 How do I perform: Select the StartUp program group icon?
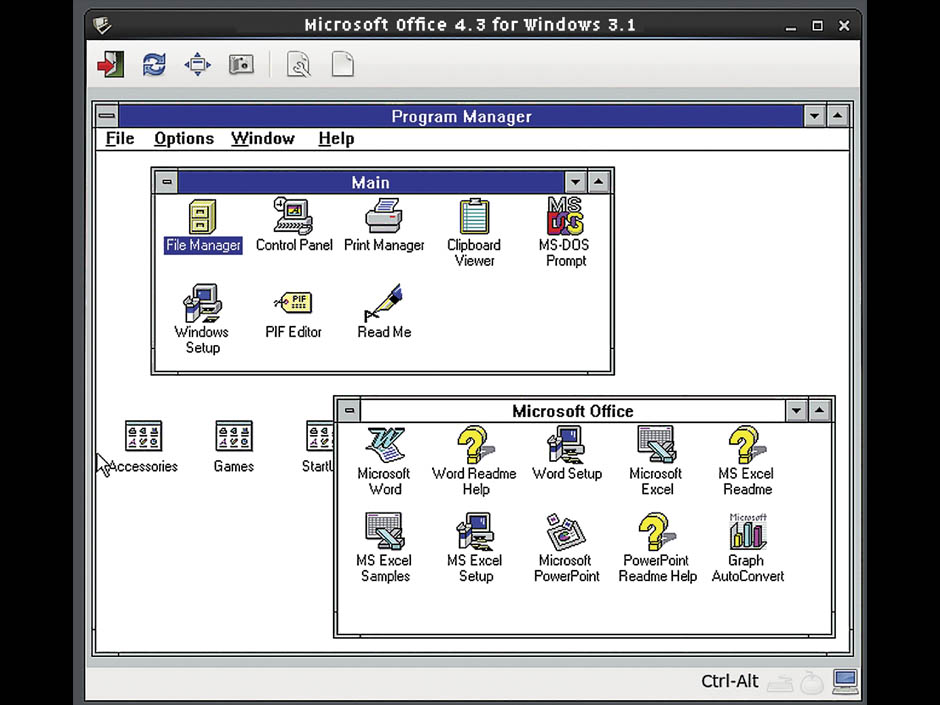(318, 447)
